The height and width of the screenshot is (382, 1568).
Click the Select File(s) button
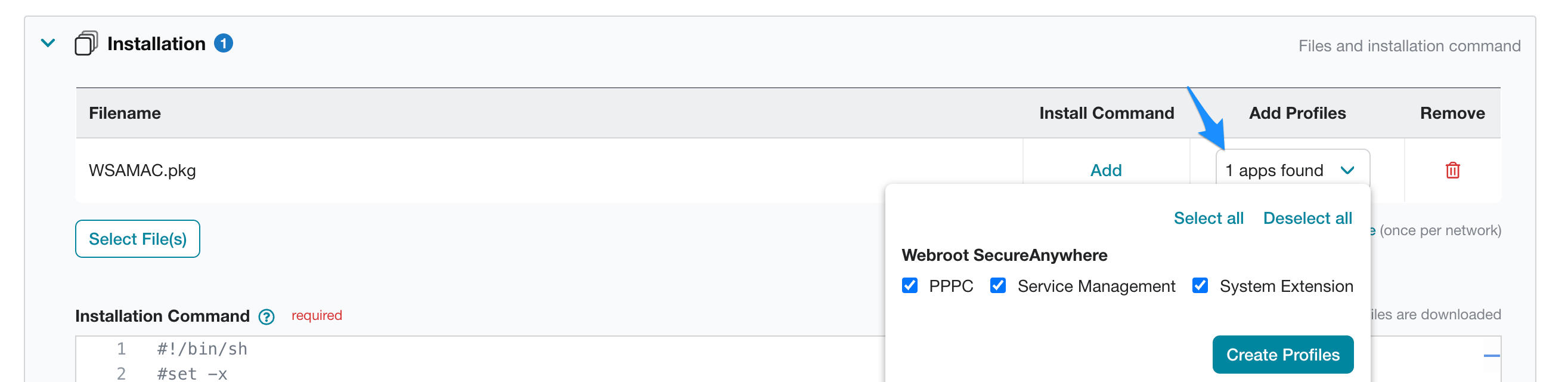pyautogui.click(x=137, y=238)
